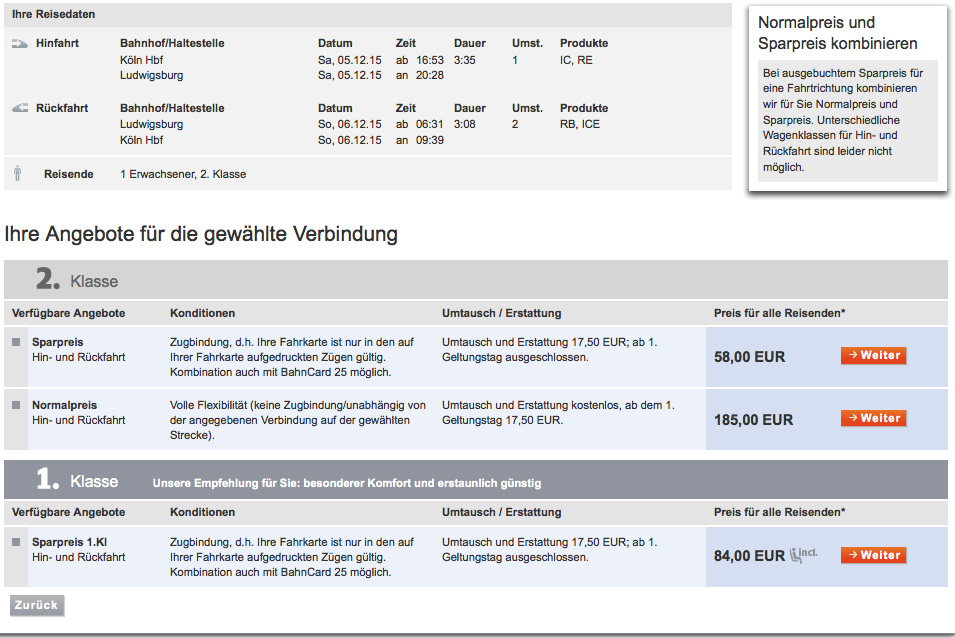Click the Ihre Angebote für die gewählte Verbindung heading

(x=201, y=234)
